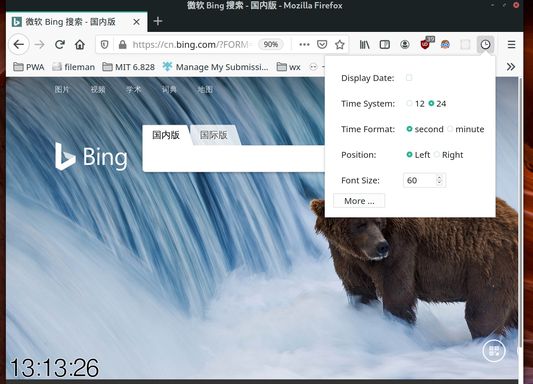
Task: Click the faded extension icon beside clock
Action: 465,45
